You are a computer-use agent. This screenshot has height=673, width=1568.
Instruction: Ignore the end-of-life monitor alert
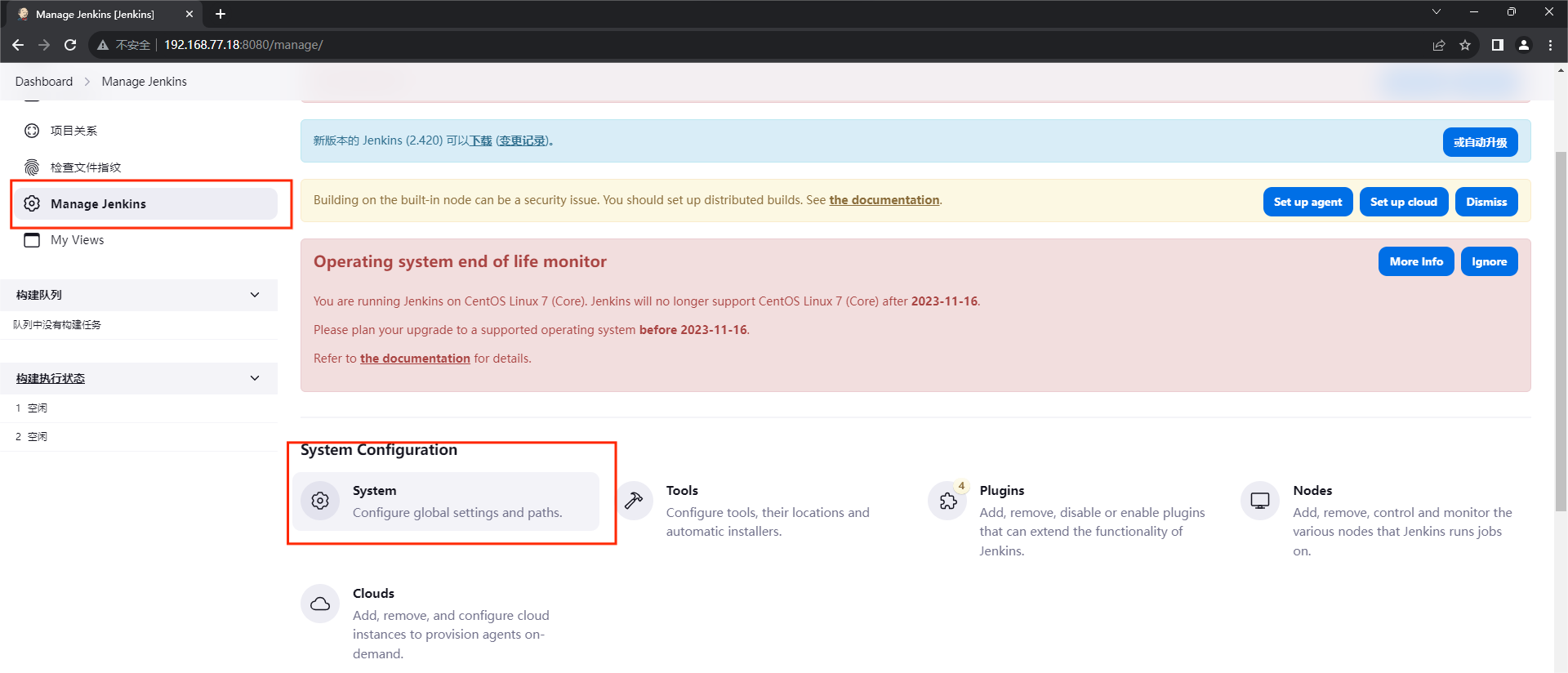[x=1489, y=261]
